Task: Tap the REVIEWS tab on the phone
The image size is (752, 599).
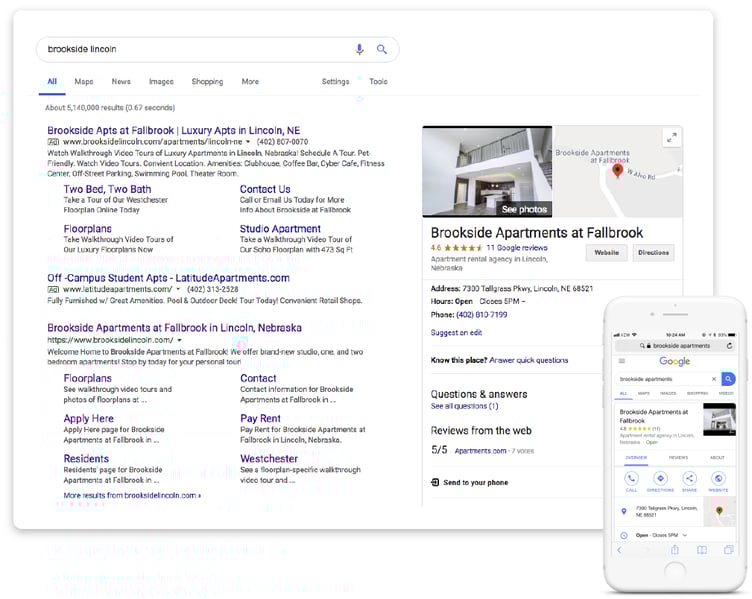Action: [678, 458]
